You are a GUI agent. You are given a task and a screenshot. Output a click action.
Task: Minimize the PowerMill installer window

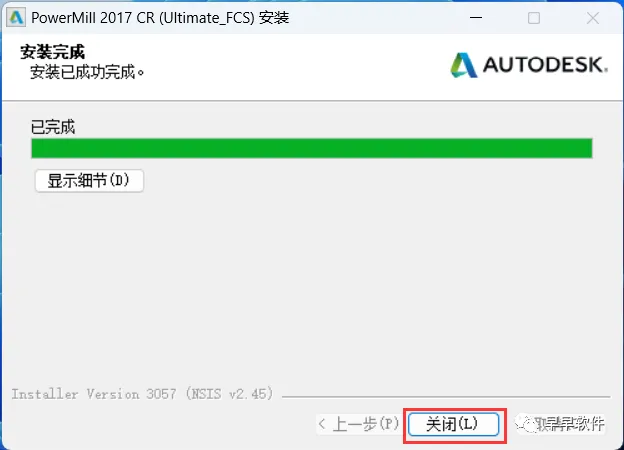point(476,18)
